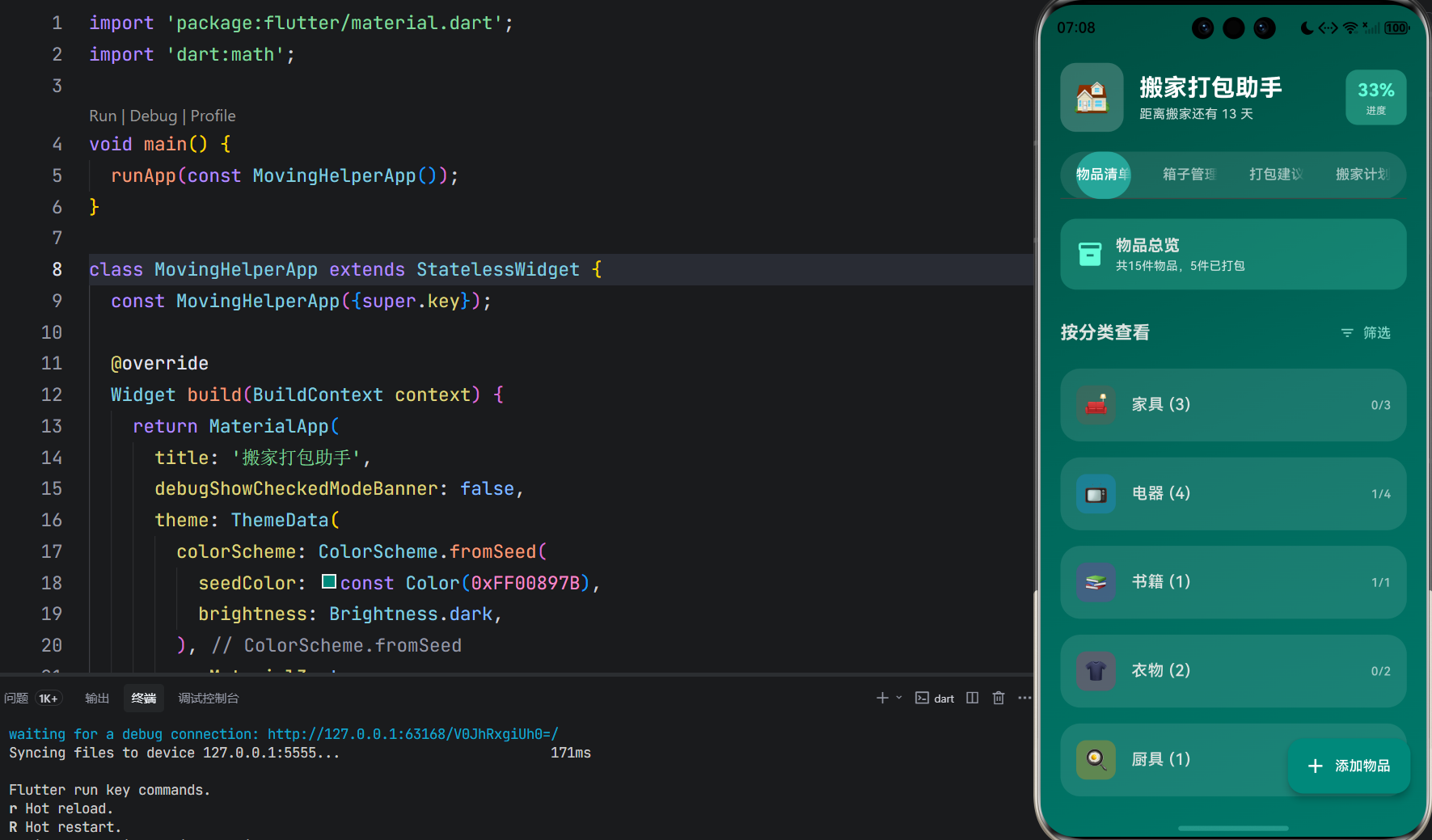Click the 1/1 count on 书籍 row

click(x=1381, y=582)
